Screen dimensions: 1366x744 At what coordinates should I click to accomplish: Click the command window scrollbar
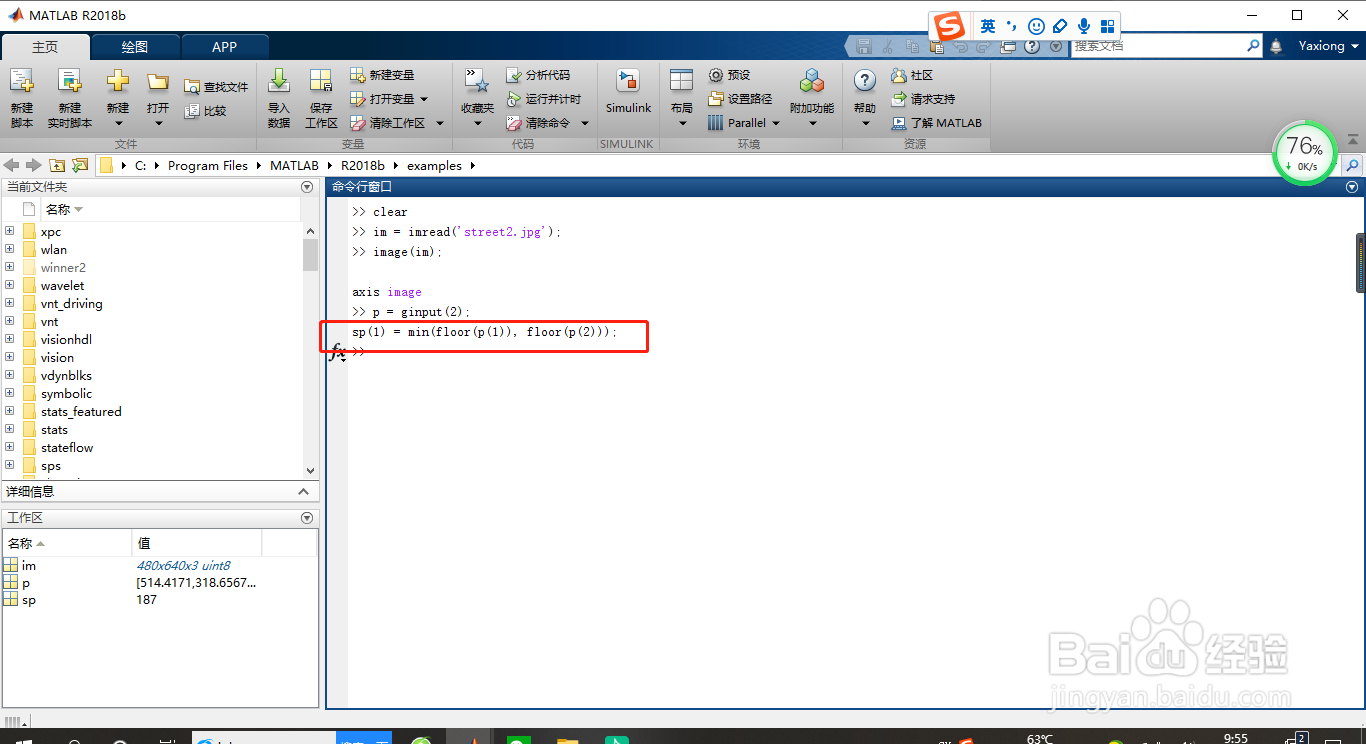pos(1361,262)
